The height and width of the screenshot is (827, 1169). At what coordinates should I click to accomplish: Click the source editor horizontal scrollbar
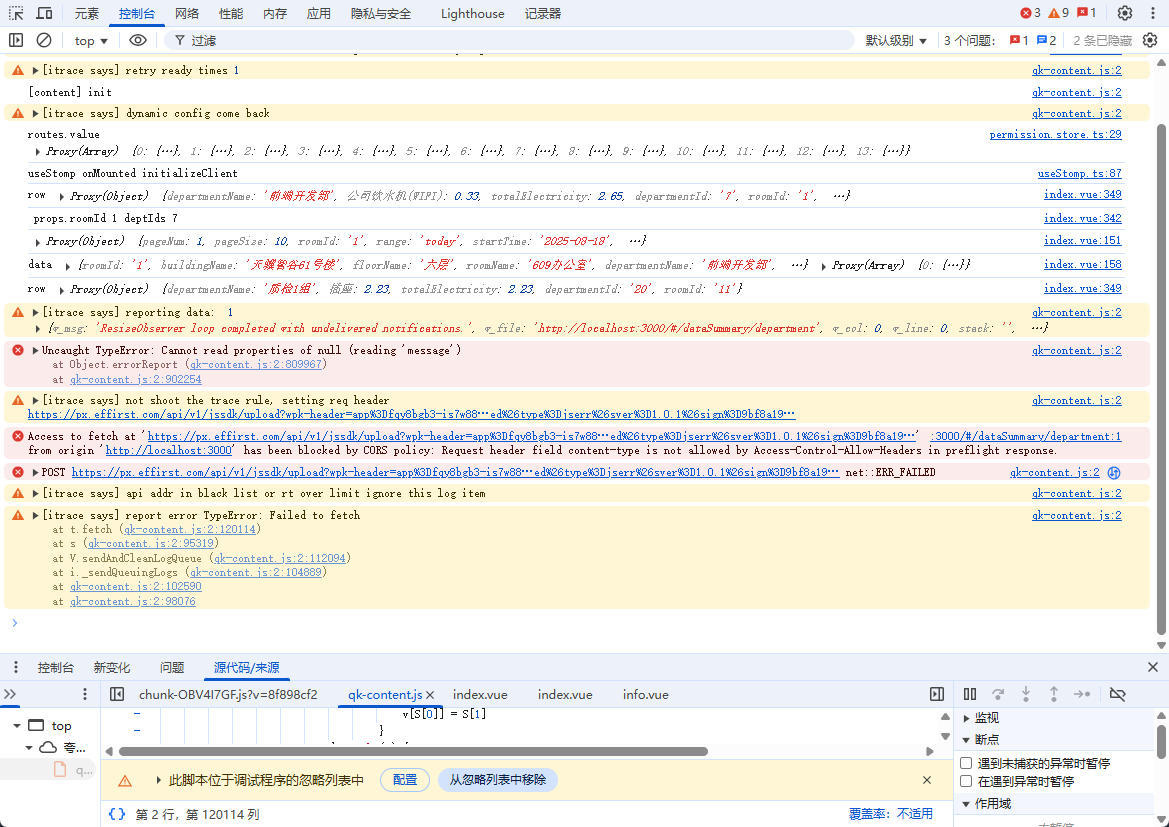(413, 752)
